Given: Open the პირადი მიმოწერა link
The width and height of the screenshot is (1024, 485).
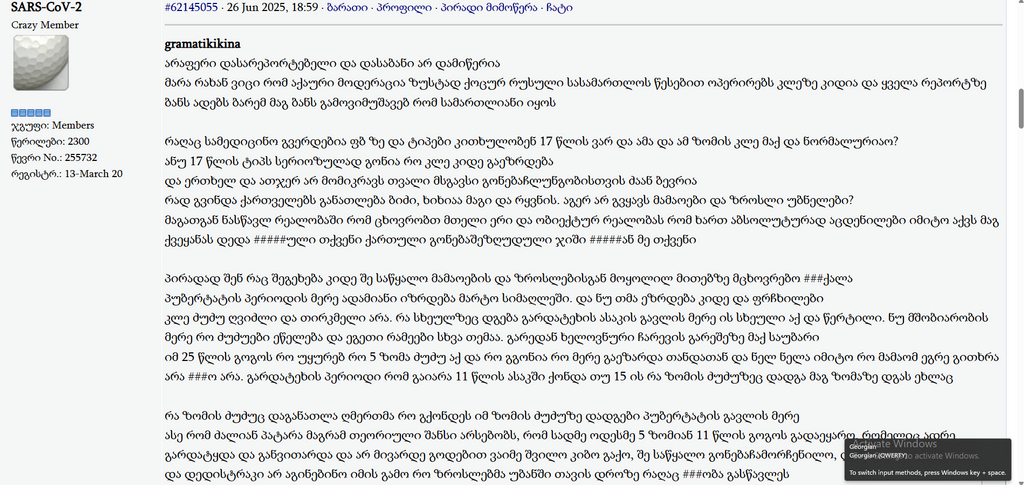Looking at the screenshot, I should [x=490, y=8].
